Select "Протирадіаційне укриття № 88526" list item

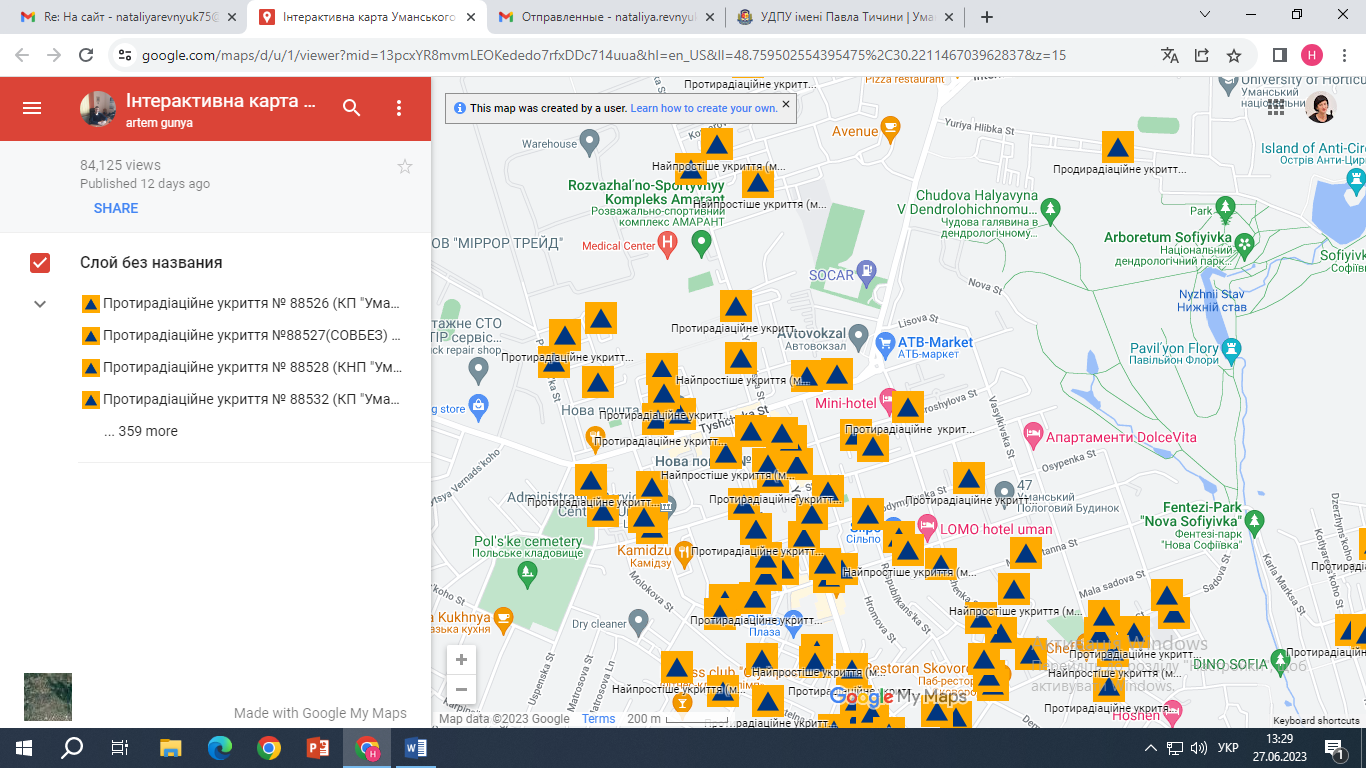point(250,304)
